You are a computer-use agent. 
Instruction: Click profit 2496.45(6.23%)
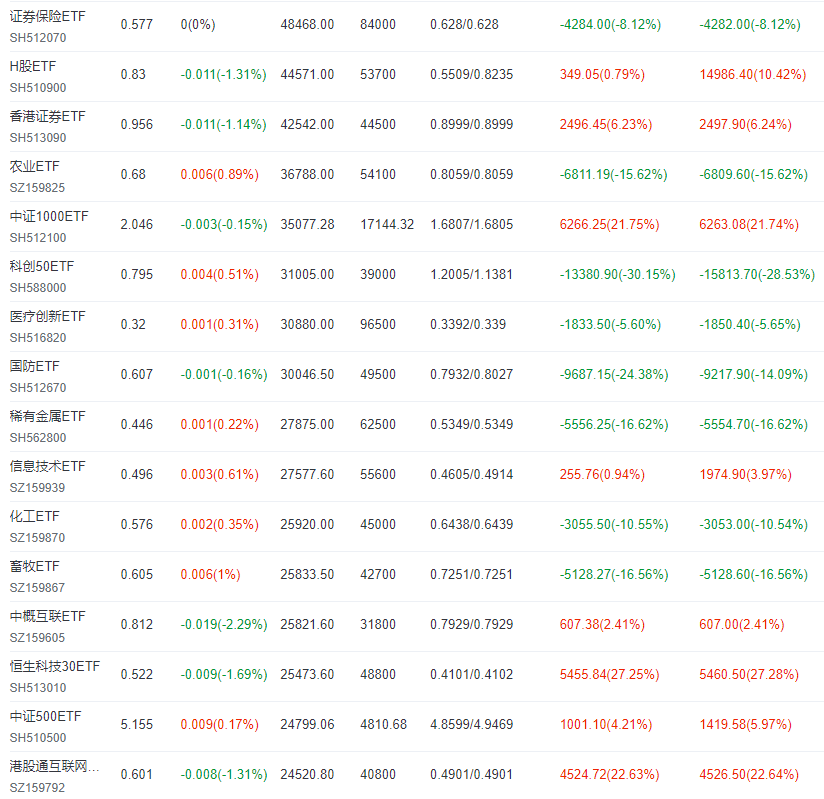click(606, 124)
